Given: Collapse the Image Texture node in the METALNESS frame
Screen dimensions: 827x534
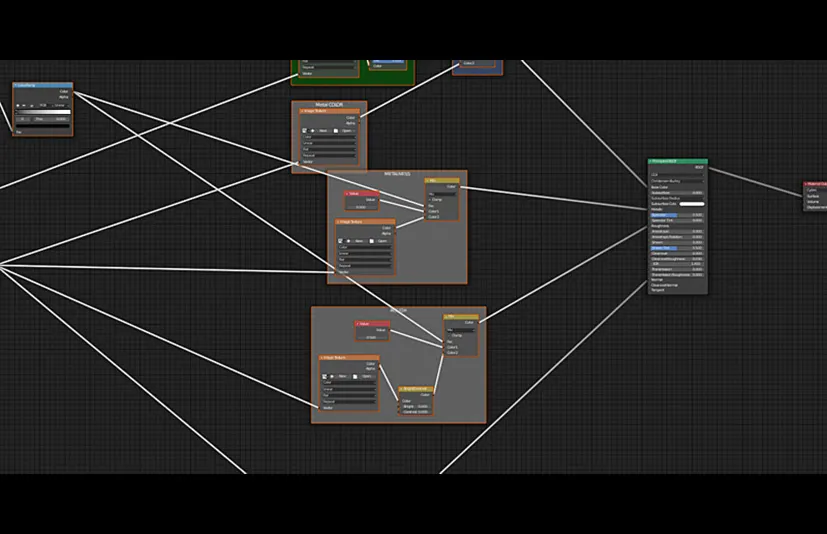Looking at the screenshot, I should (338, 222).
